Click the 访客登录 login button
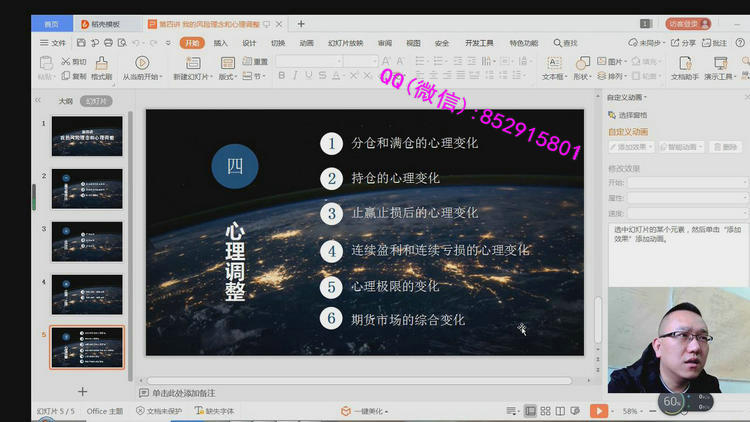Viewport: 750px width, 422px height. tap(684, 23)
